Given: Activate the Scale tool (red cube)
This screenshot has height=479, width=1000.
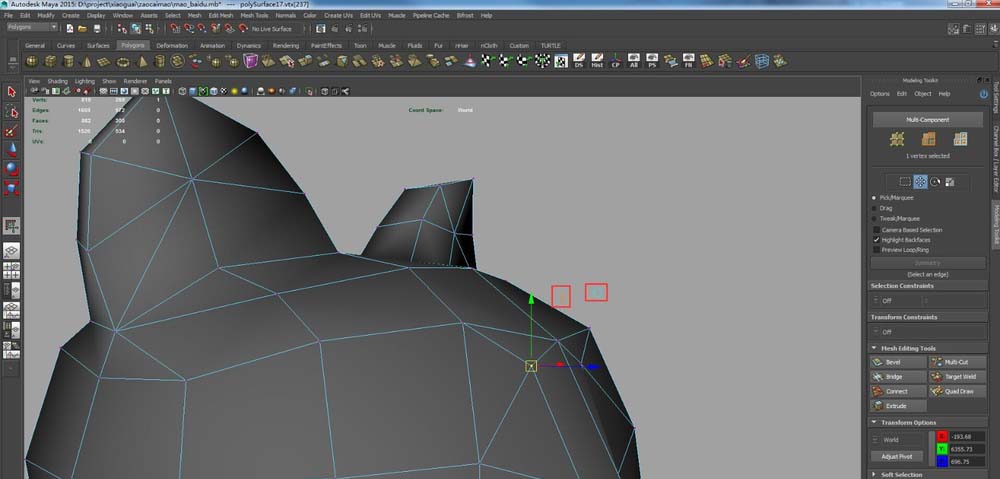Looking at the screenshot, I should pos(11,188).
